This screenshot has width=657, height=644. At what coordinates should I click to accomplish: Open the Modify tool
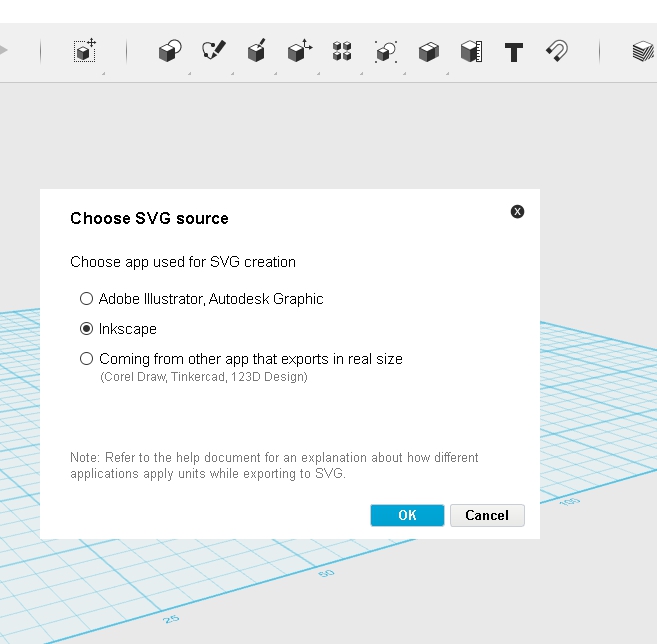click(x=300, y=51)
